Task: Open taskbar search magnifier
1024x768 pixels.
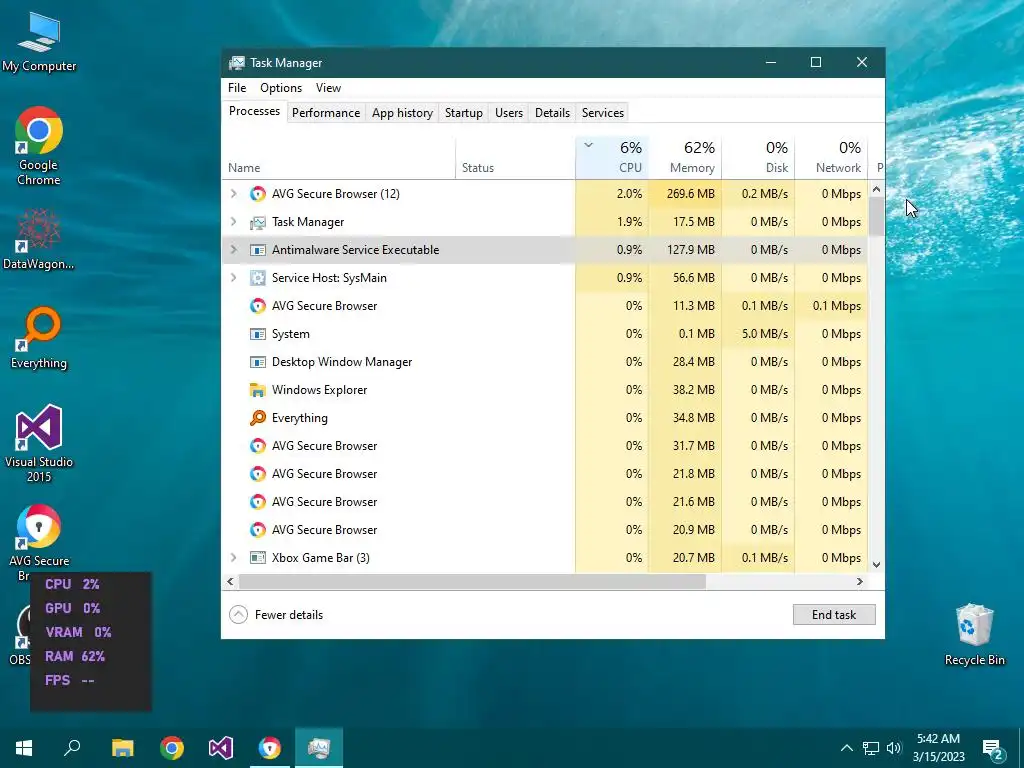Action: (72, 748)
